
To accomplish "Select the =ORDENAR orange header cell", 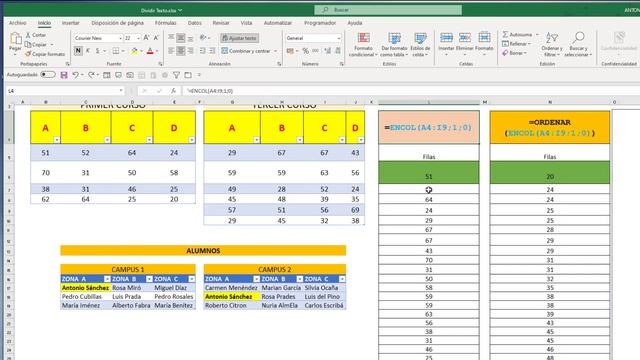I will (550, 127).
